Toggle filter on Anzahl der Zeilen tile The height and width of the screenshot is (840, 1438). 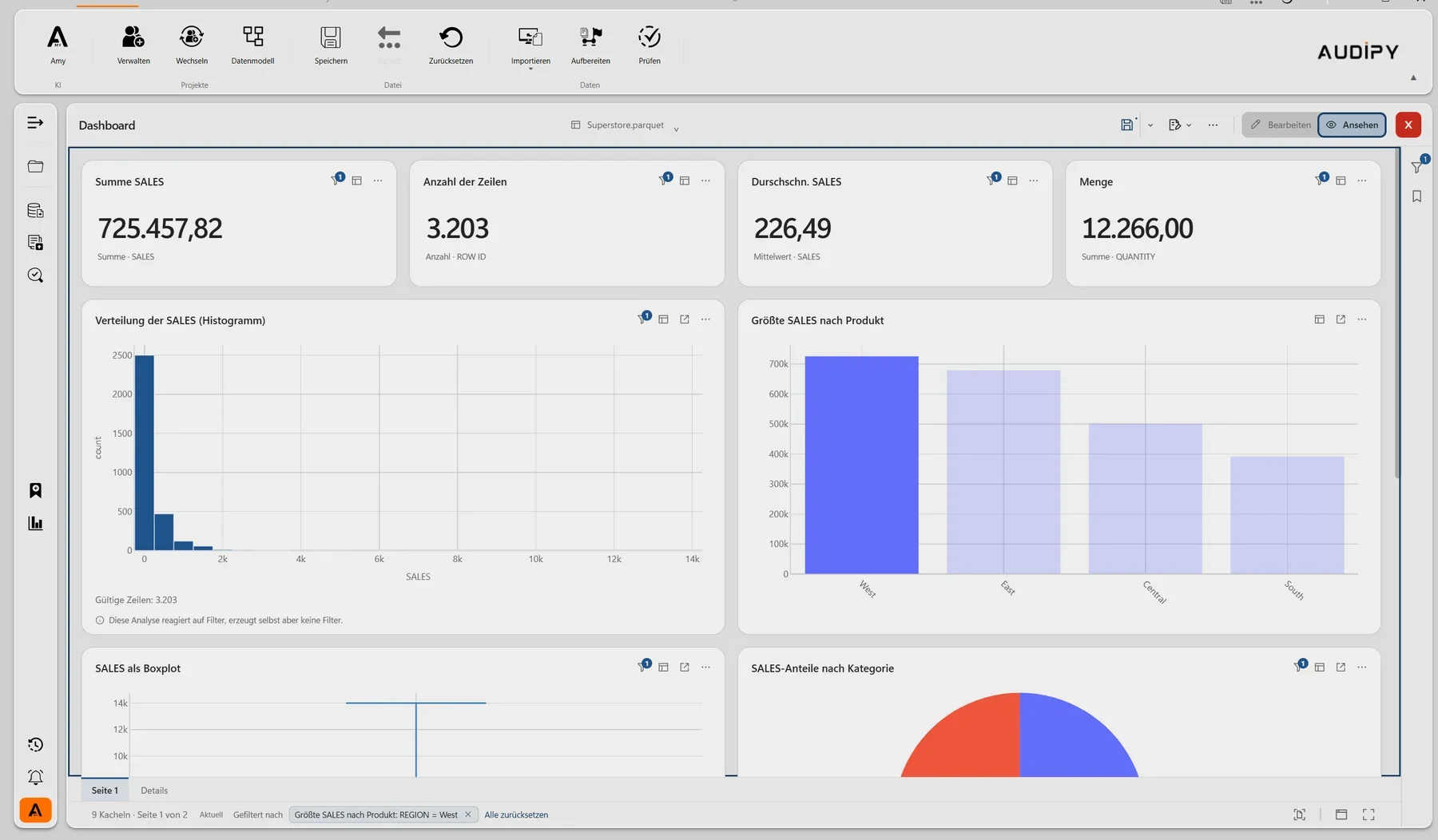click(665, 180)
